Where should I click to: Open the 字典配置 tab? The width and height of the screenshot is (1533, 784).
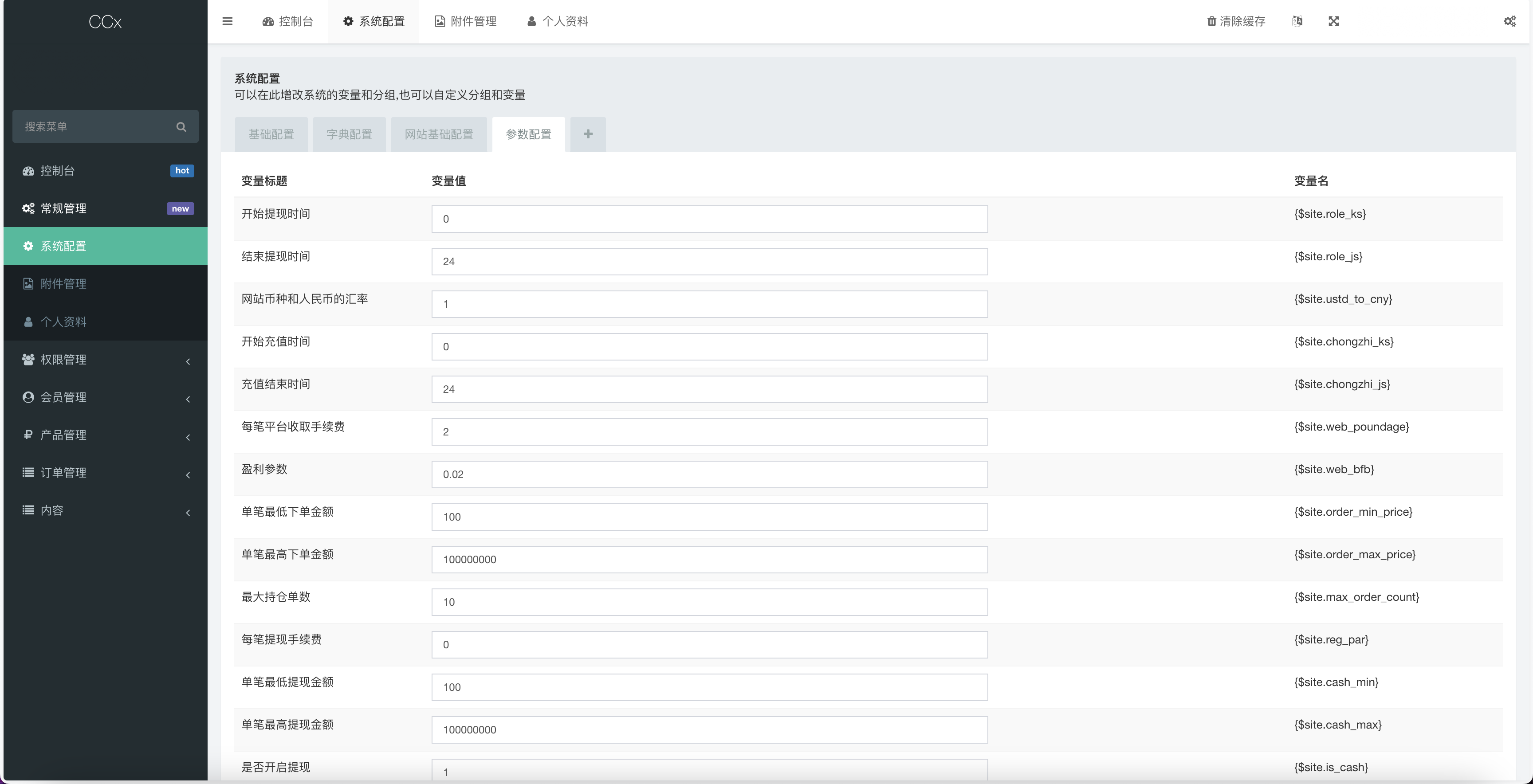point(349,134)
